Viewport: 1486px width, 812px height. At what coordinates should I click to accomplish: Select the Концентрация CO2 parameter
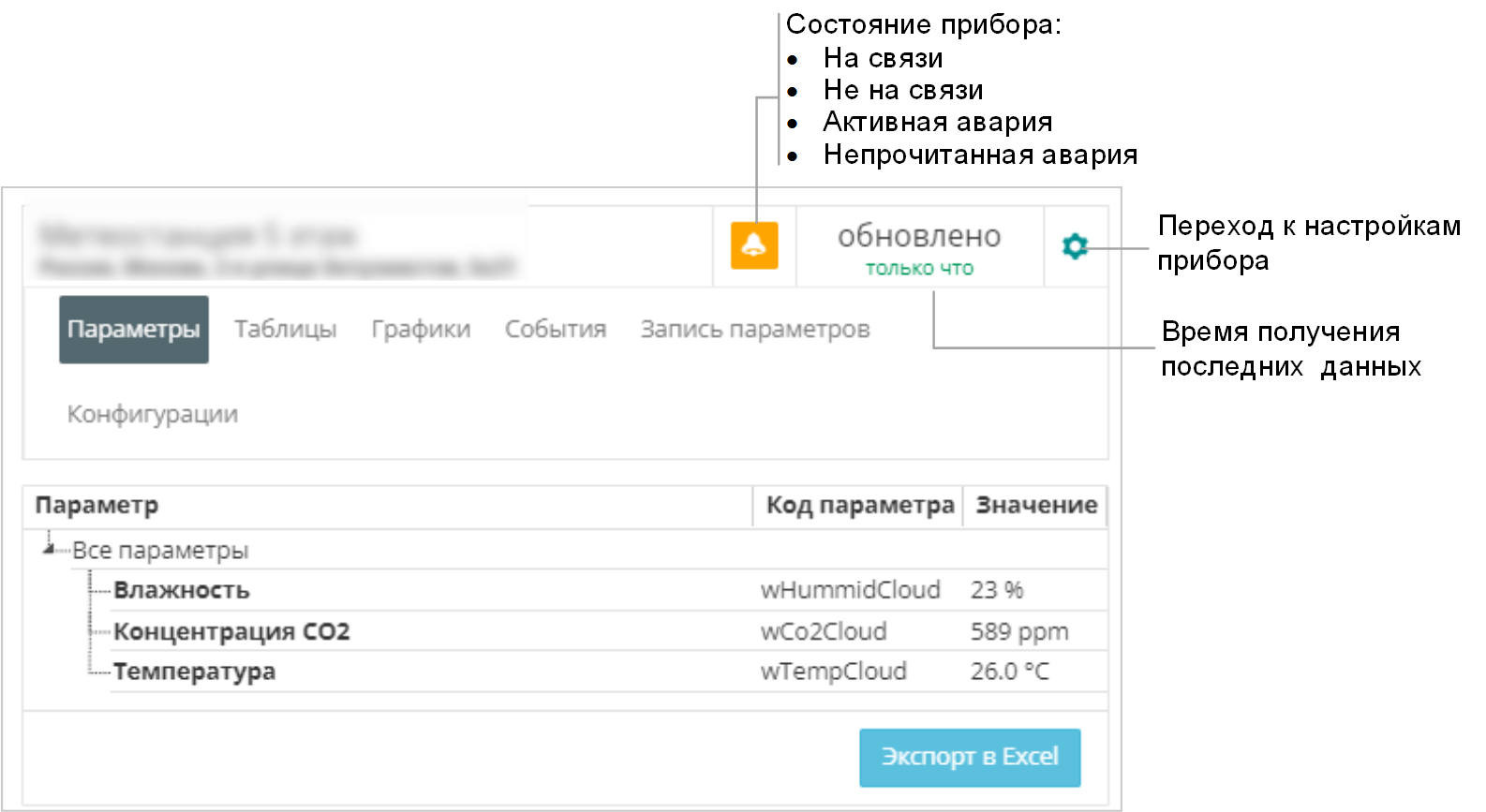click(231, 632)
